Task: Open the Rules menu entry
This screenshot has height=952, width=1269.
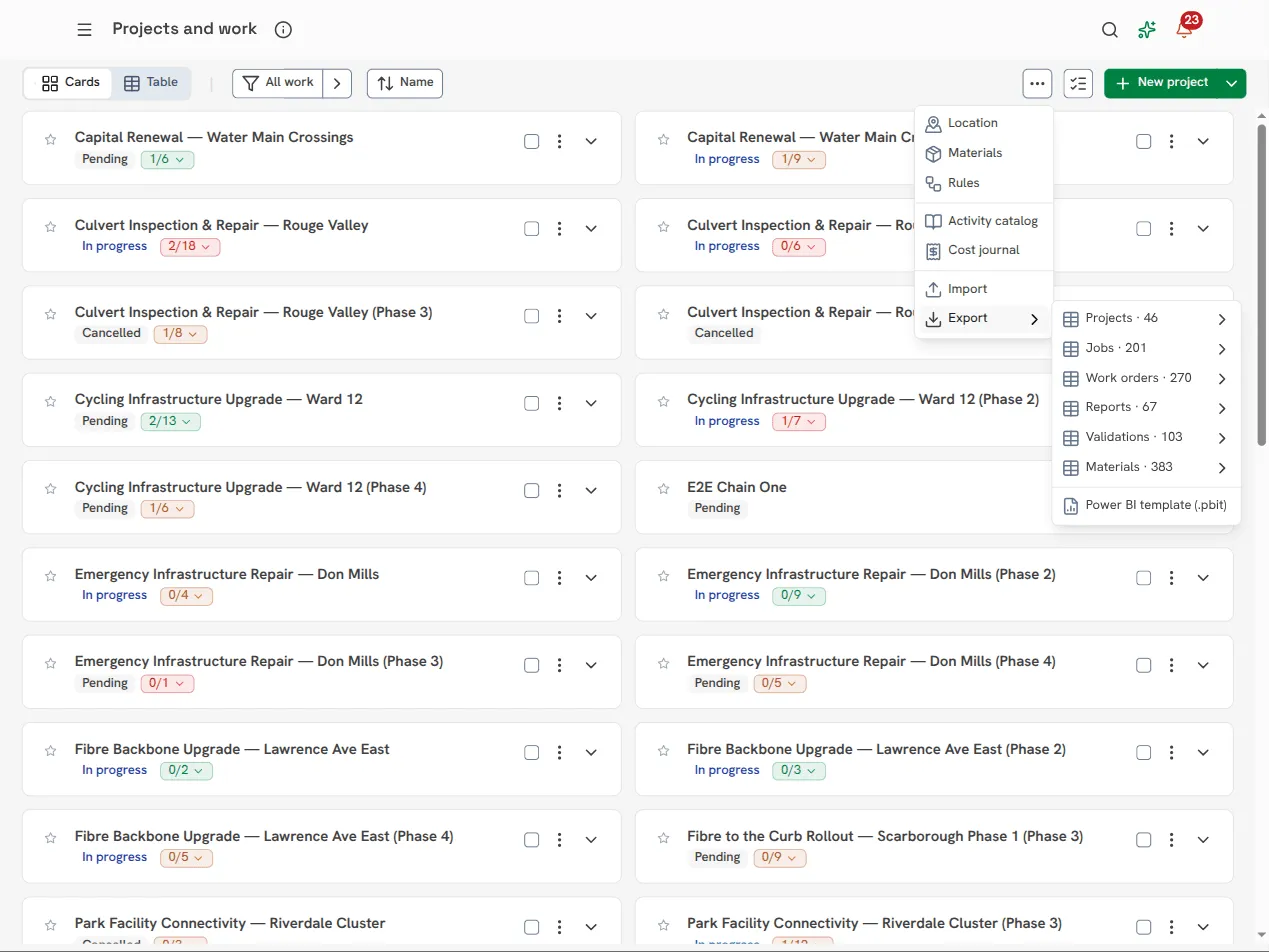Action: (984, 183)
